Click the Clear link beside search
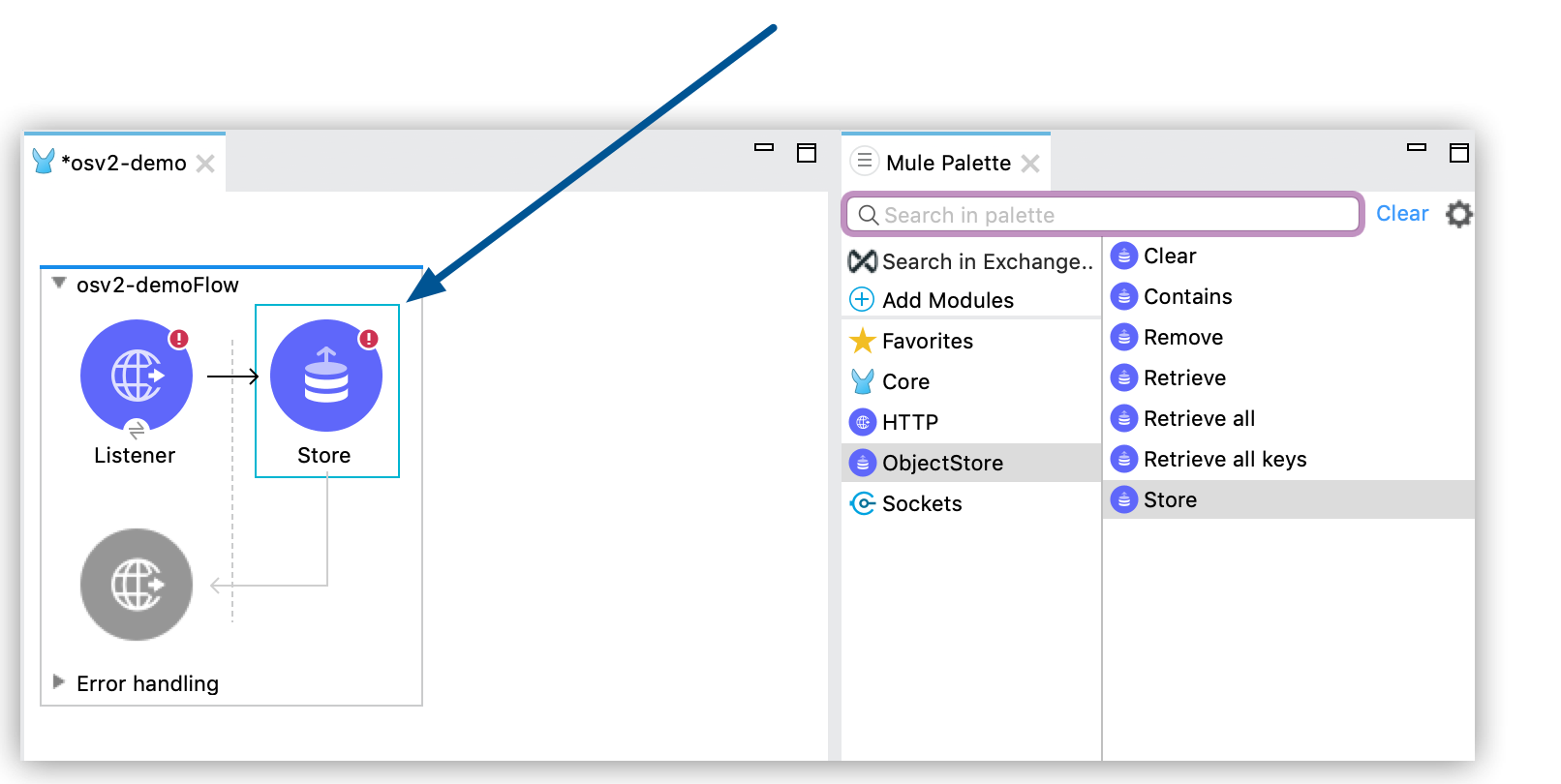The width and height of the screenshot is (1561, 784). pyautogui.click(x=1401, y=214)
